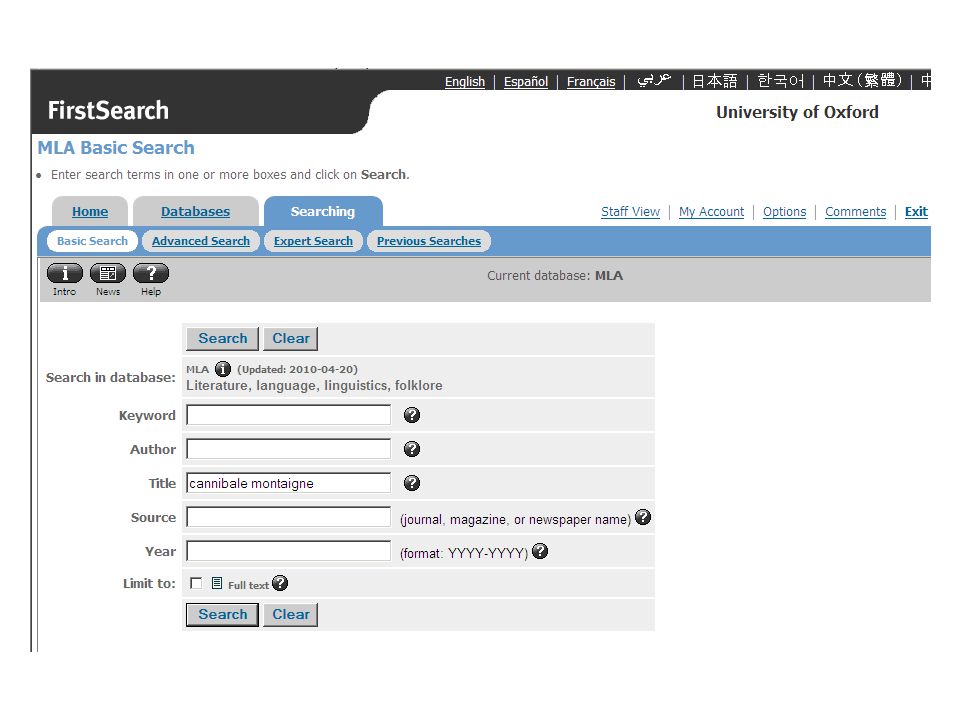Viewport: 960px width, 720px height.
Task: Click the top Search button
Action: pos(222,339)
